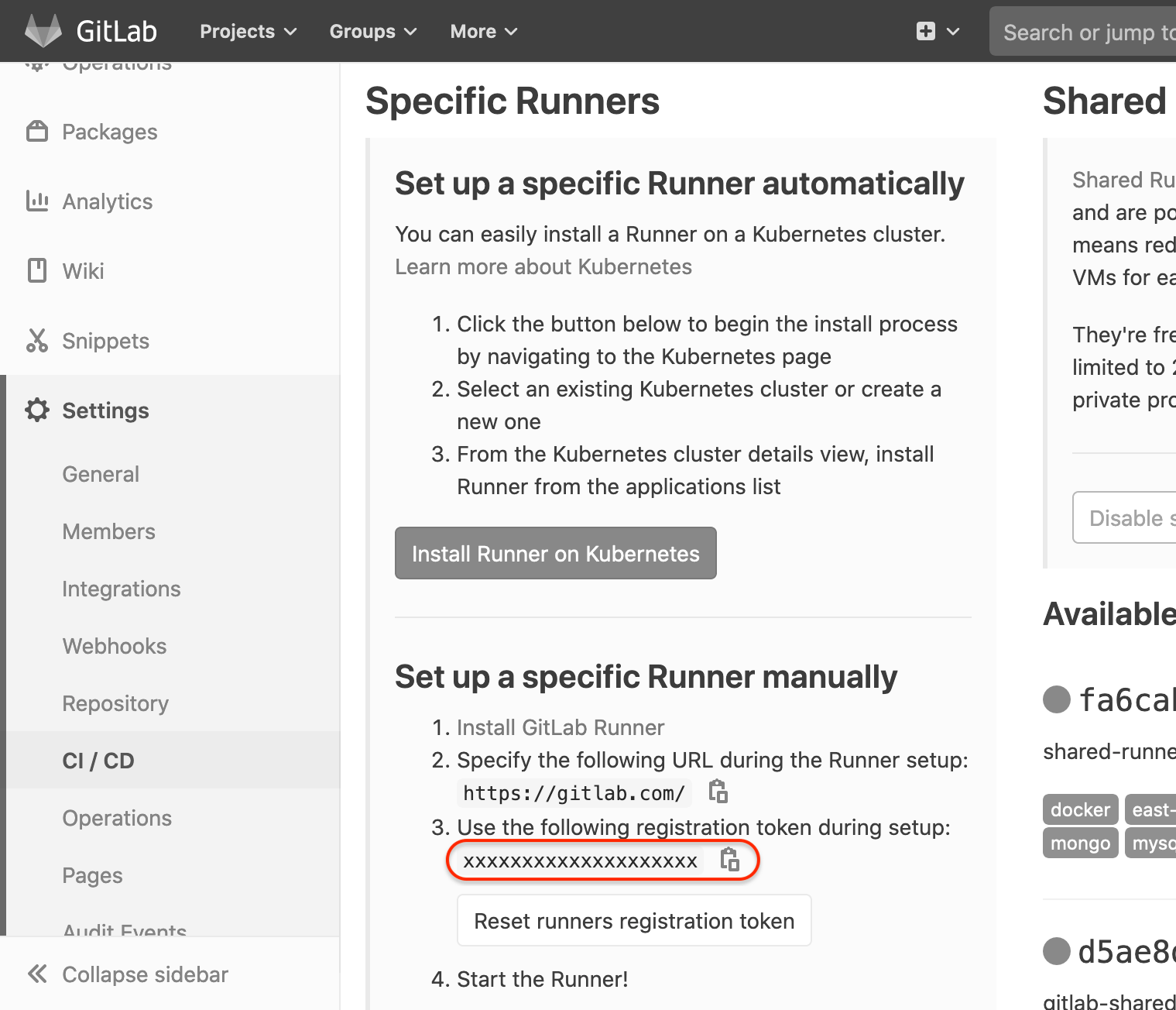Copy the registration token with clipboard icon
The height and width of the screenshot is (1010, 1176).
pos(730,859)
